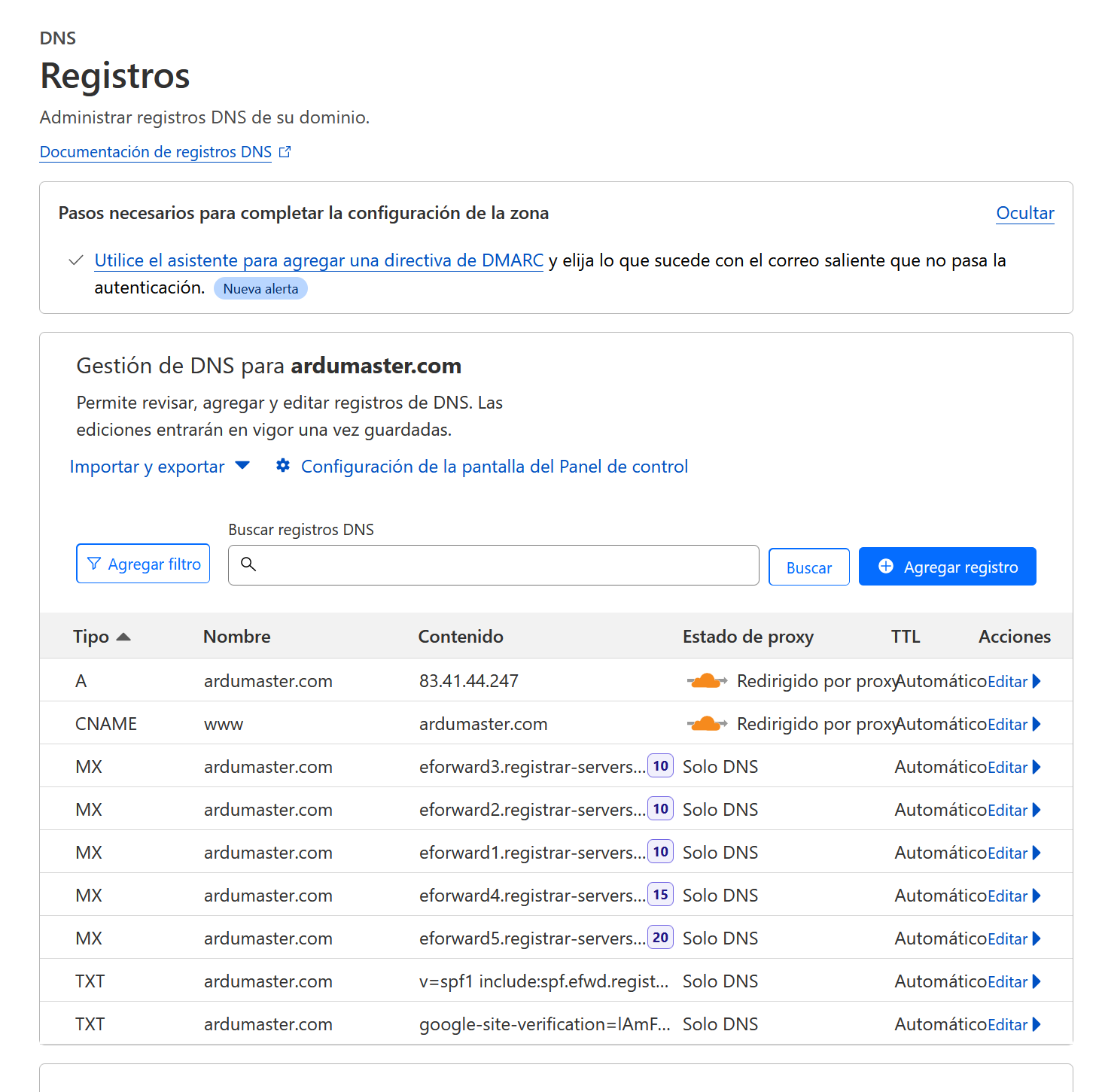Open Configuración de la pantalla del Panel de control
This screenshot has width=1102, height=1092.
[495, 467]
